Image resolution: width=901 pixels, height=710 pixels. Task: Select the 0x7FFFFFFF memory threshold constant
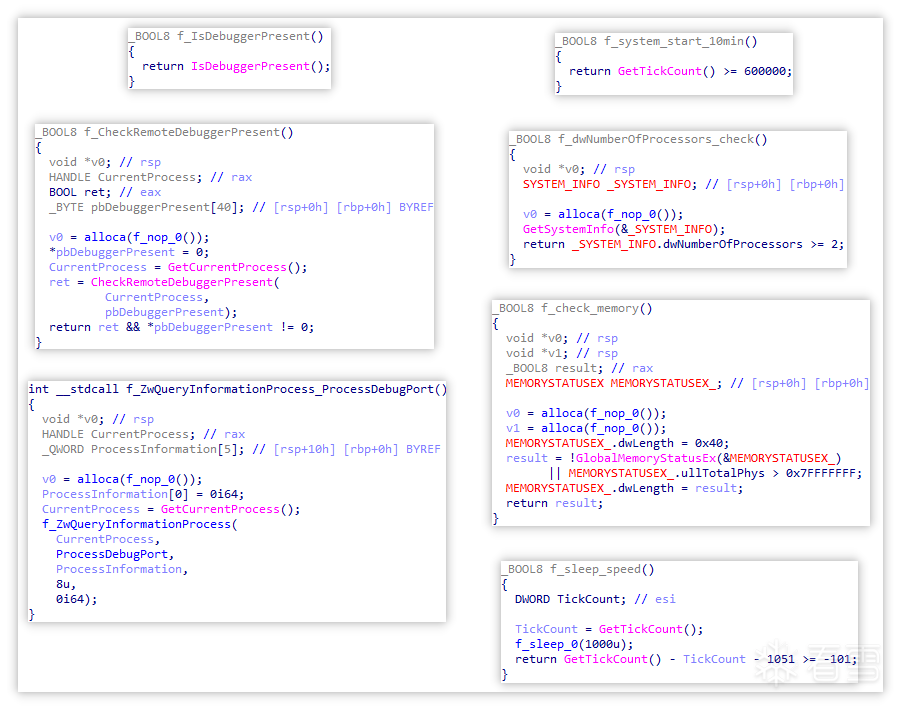[818, 473]
